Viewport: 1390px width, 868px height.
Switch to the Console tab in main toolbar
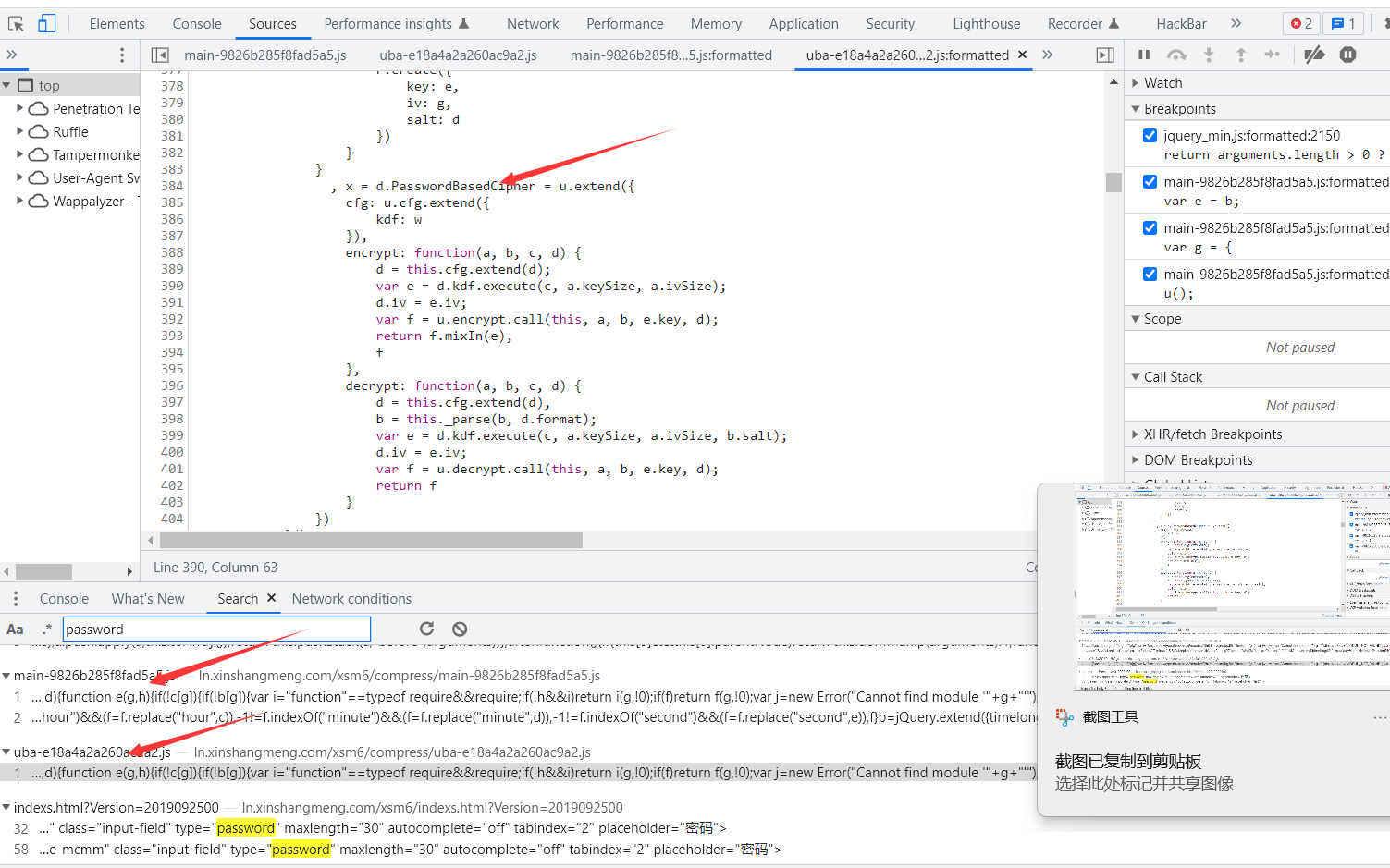point(197,23)
